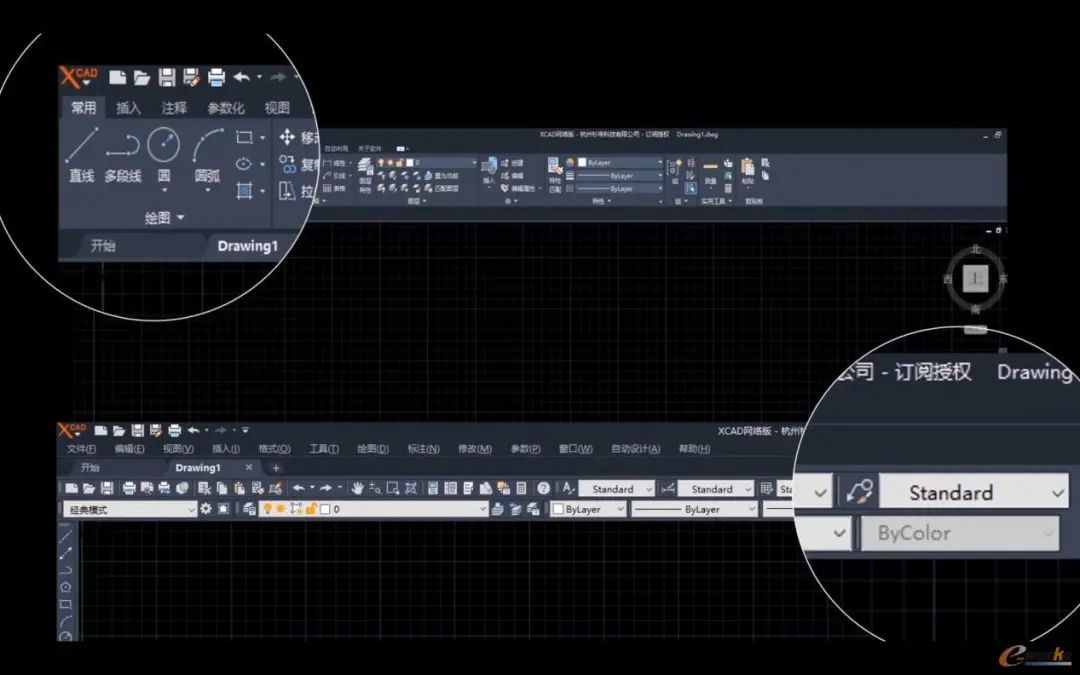Switch to the 插入 ribbon tab in magnified view

click(128, 107)
